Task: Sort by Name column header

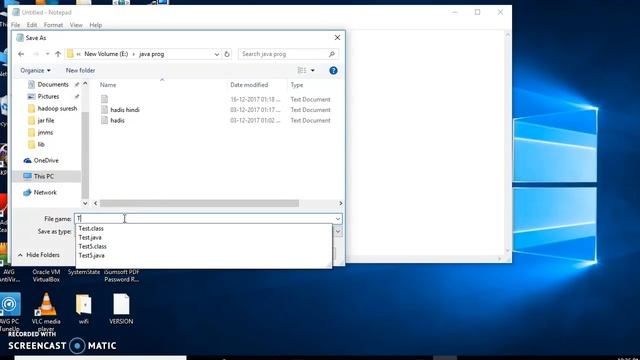Action: (x=108, y=85)
